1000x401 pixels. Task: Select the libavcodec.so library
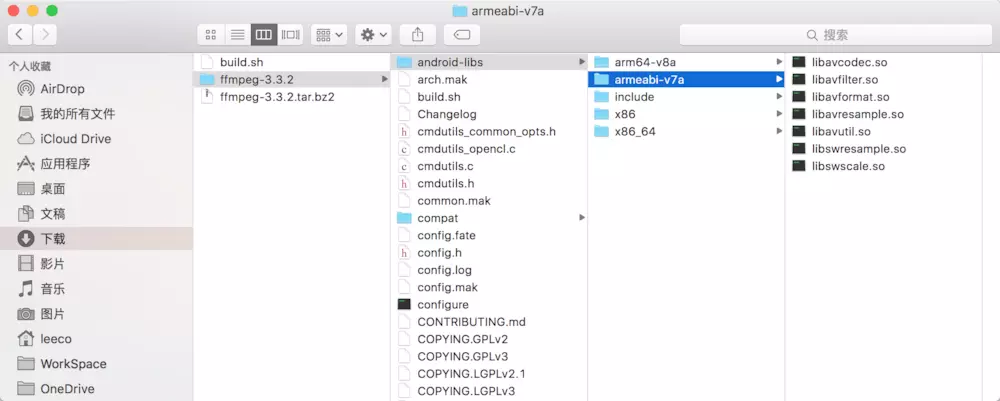[x=884, y=62]
